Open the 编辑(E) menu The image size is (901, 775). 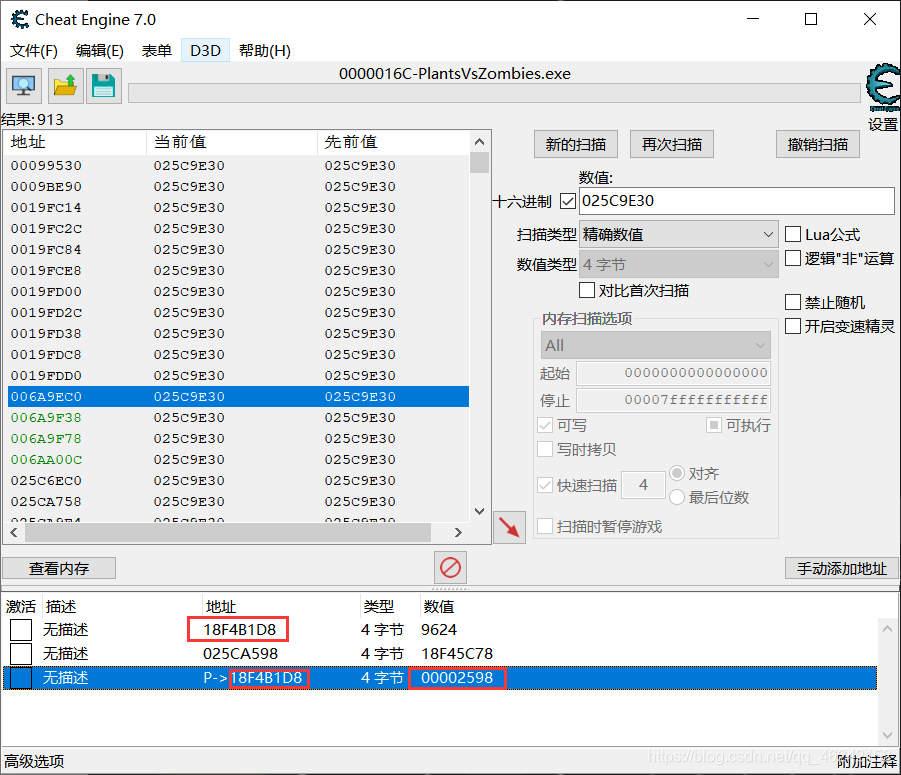pos(99,51)
